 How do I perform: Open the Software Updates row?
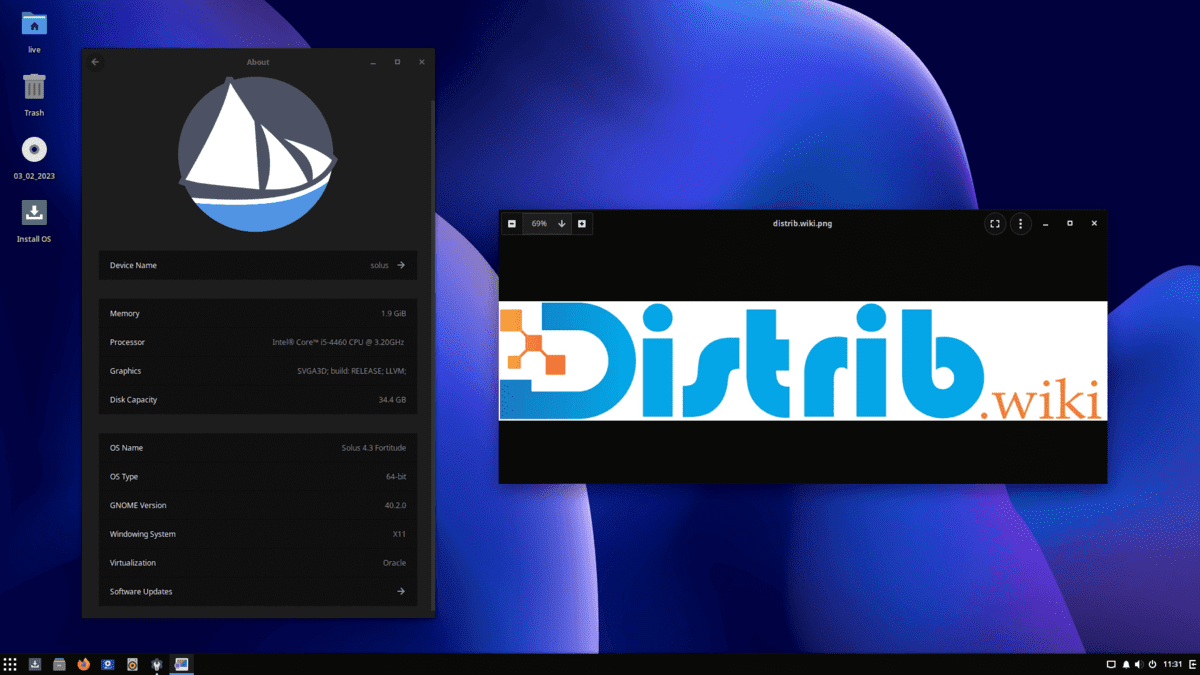pos(258,591)
